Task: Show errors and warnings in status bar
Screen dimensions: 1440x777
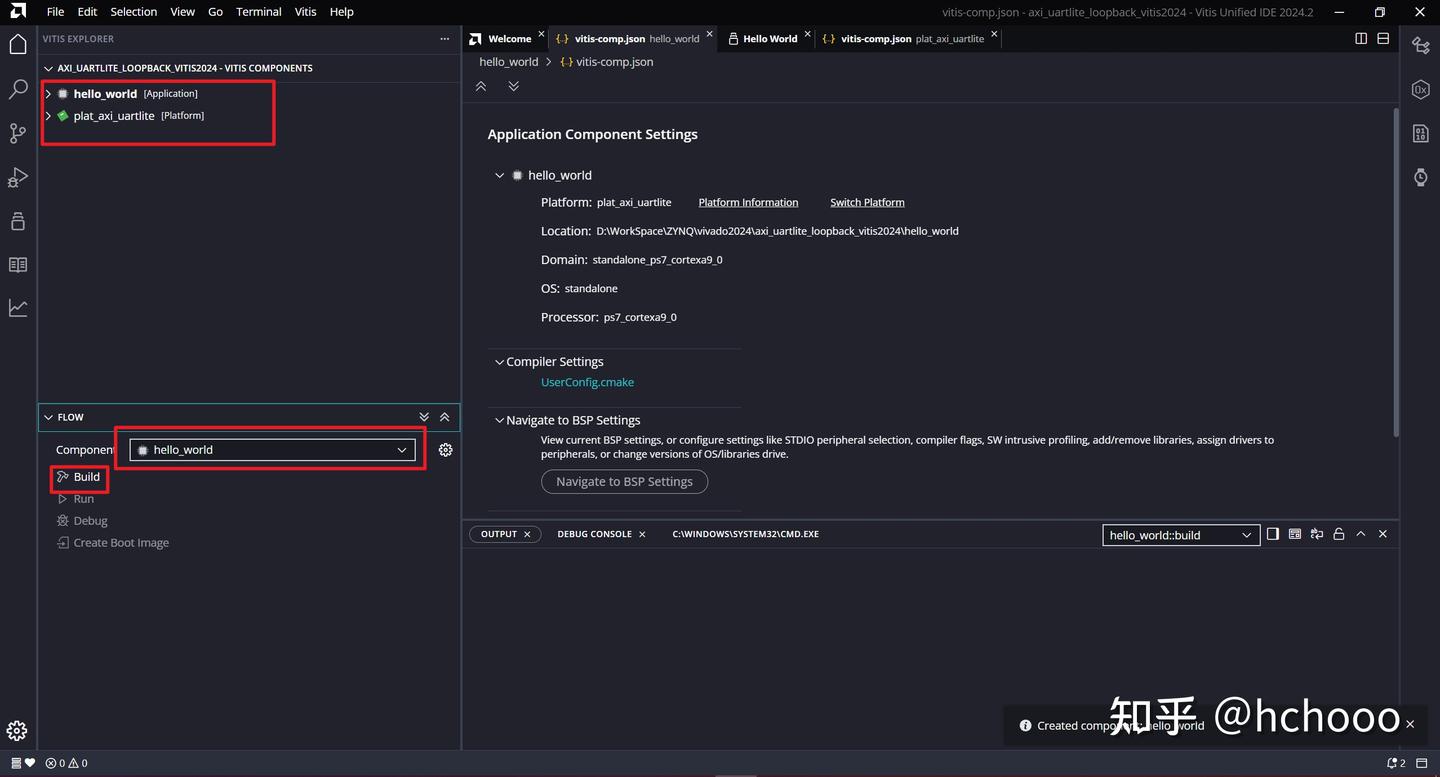Action: click(x=66, y=763)
